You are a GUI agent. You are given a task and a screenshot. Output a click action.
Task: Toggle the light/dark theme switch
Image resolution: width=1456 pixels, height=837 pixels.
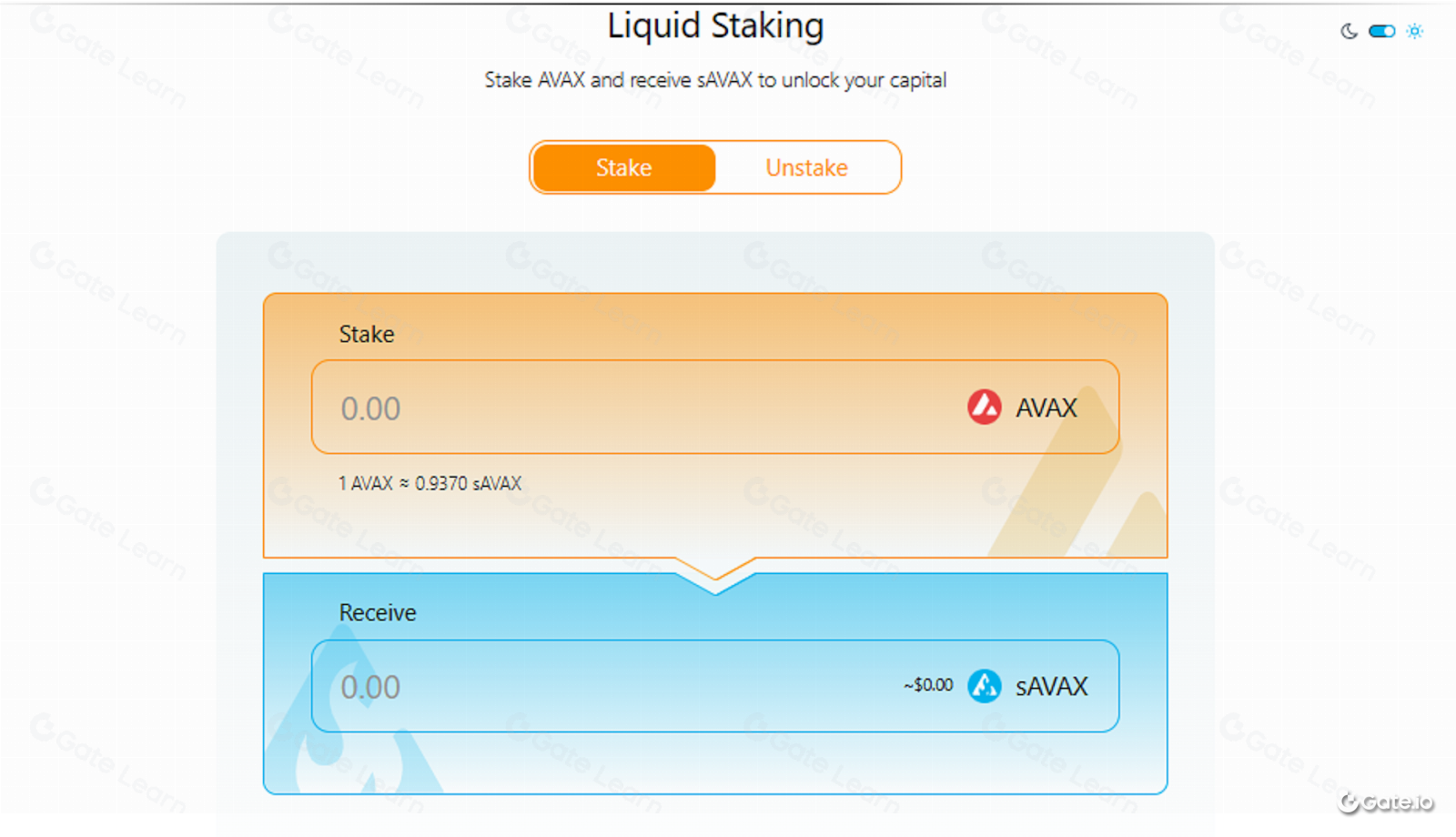(x=1381, y=30)
